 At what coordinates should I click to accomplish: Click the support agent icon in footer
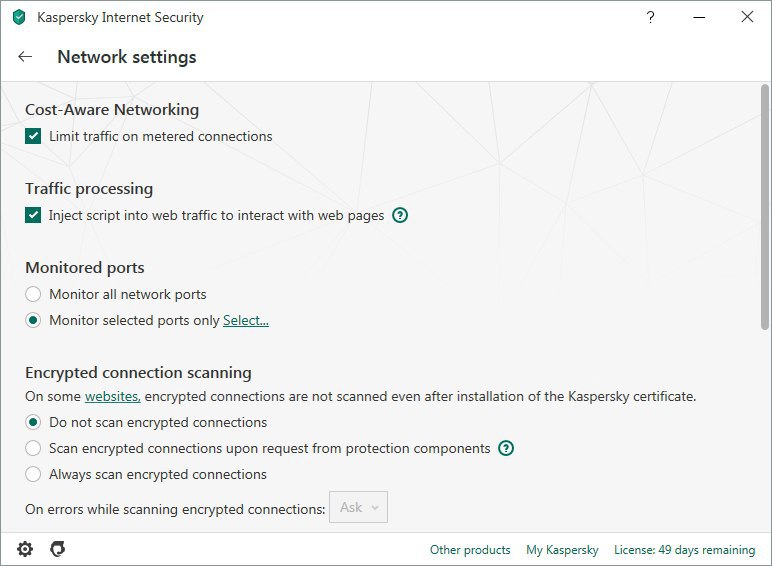(58, 549)
